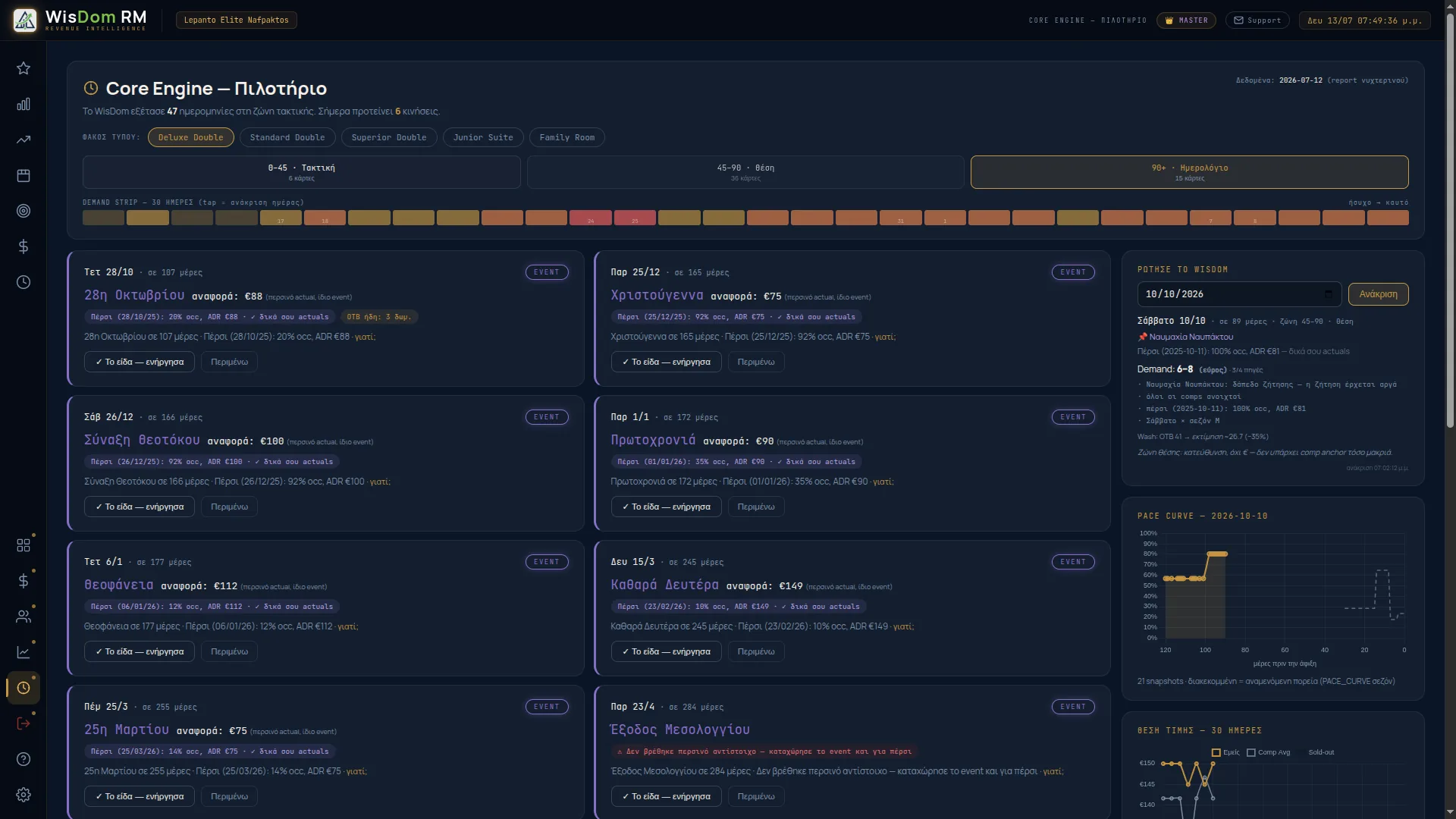This screenshot has width=1456, height=819.
Task: Open the calendar picker icon in date field
Action: click(1328, 294)
